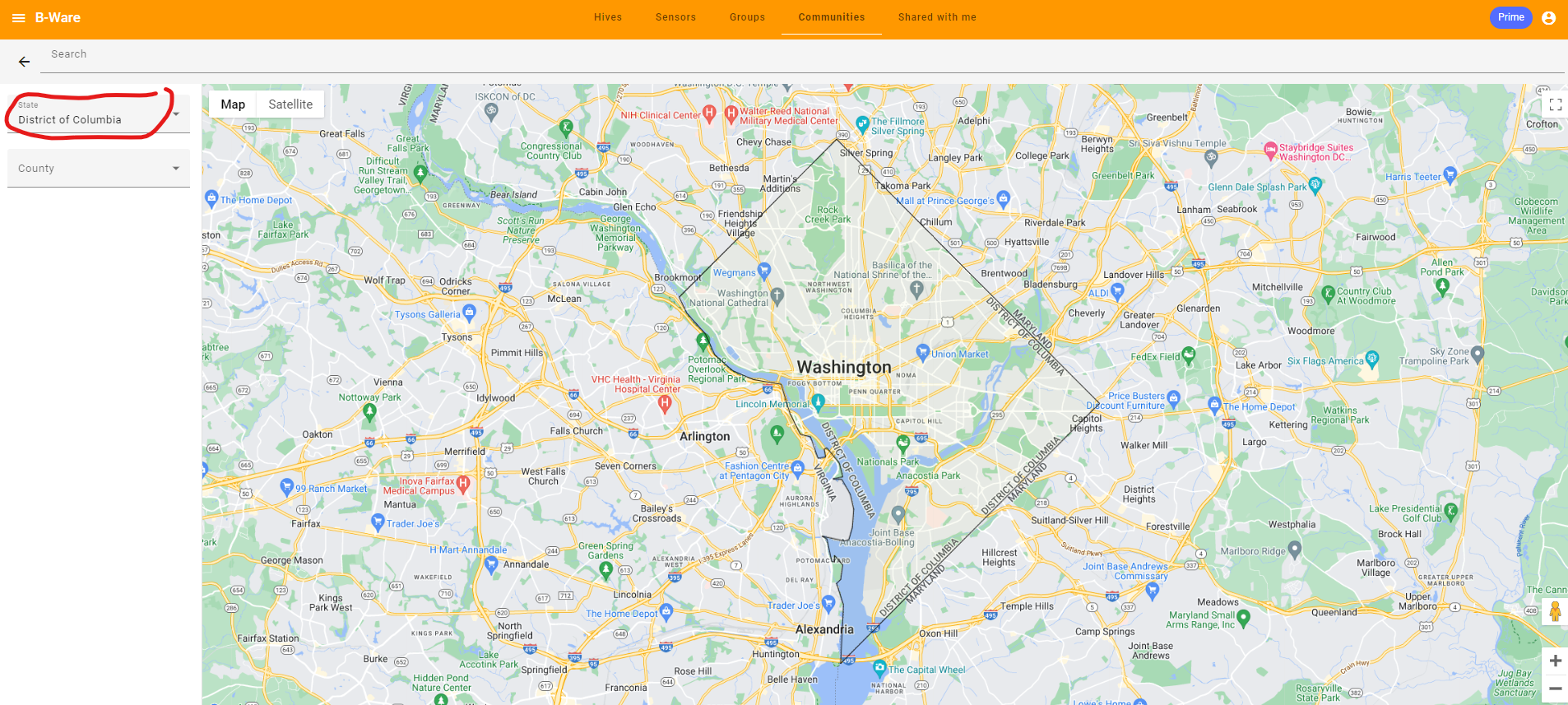The width and height of the screenshot is (1568, 705).
Task: Switch map to Satellite view
Action: 290,104
